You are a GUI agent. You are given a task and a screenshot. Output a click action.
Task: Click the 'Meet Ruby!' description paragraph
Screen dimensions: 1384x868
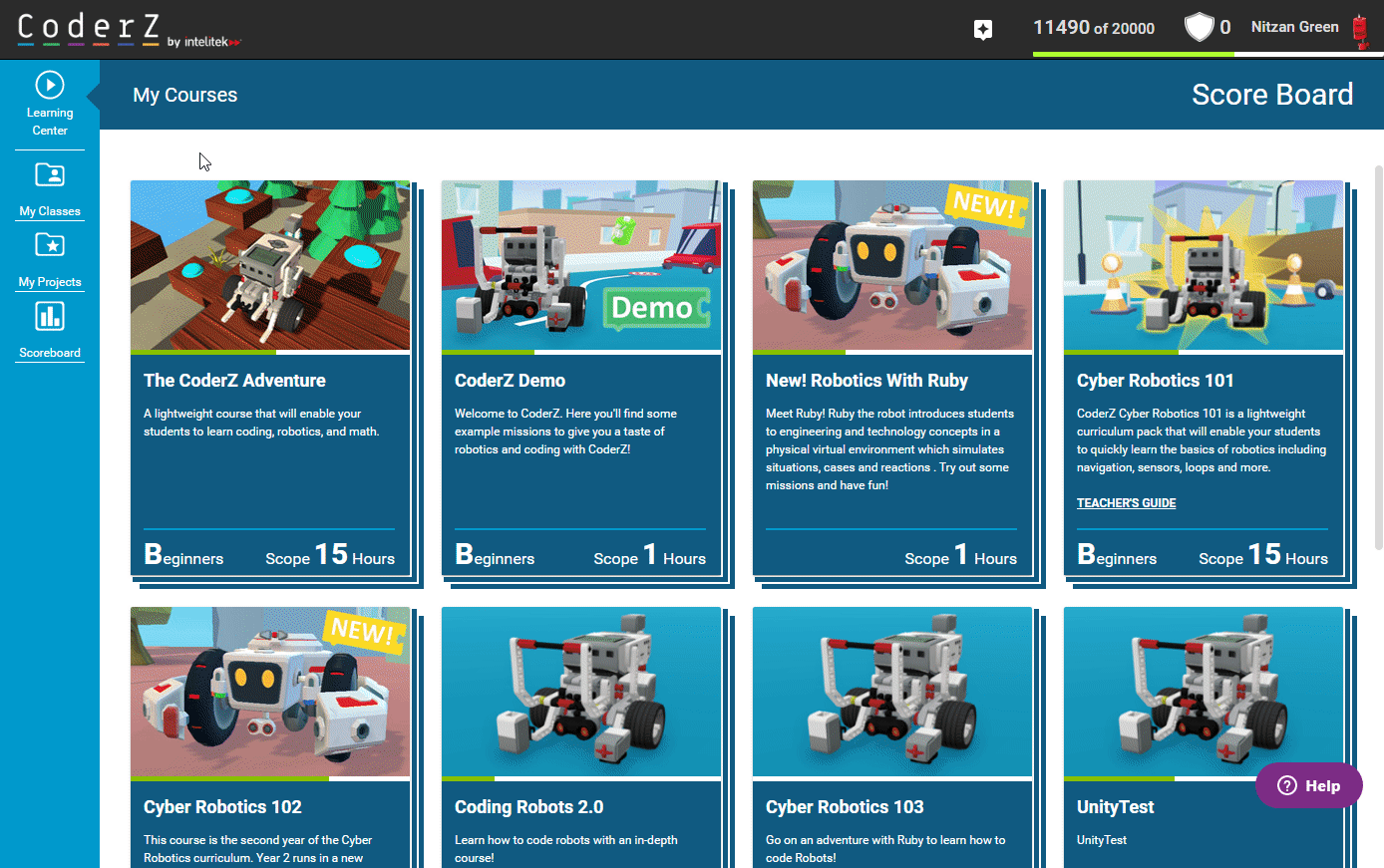pyautogui.click(x=889, y=449)
